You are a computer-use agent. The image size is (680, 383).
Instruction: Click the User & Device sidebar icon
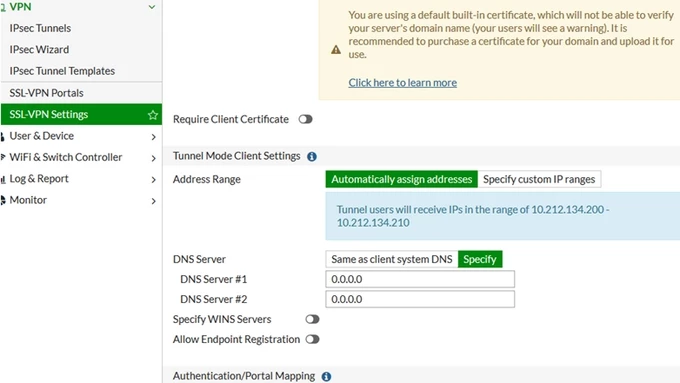[2, 137]
